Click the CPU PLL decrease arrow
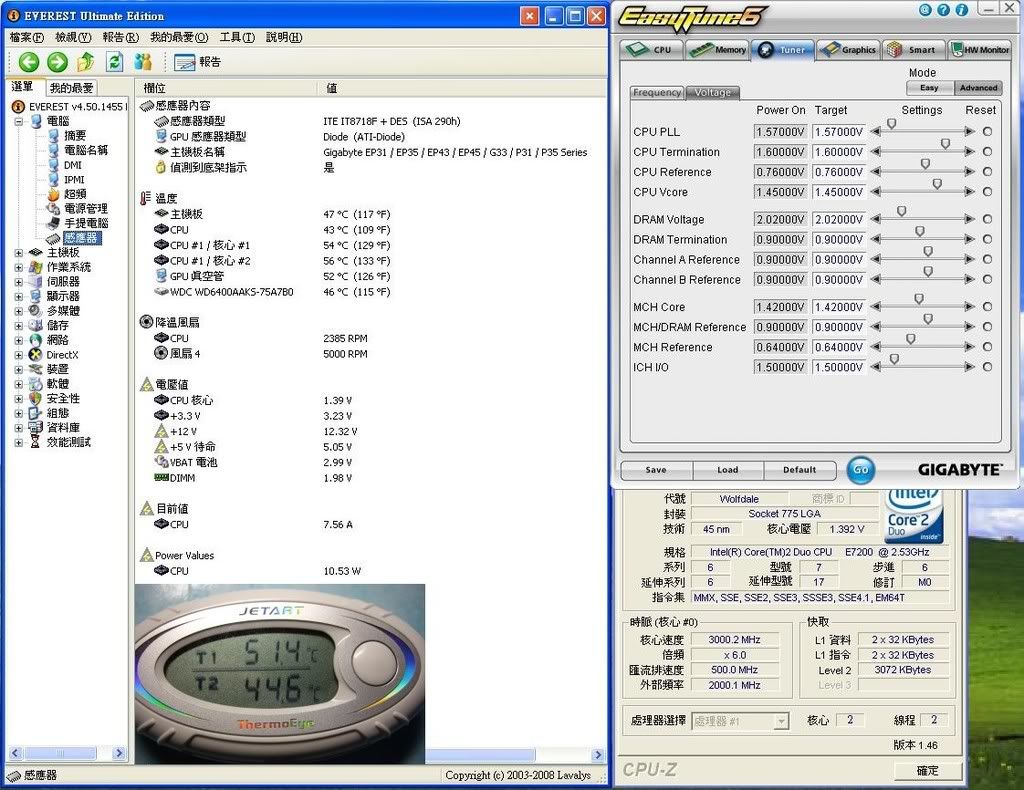The height and width of the screenshot is (790, 1024). pyautogui.click(x=876, y=131)
